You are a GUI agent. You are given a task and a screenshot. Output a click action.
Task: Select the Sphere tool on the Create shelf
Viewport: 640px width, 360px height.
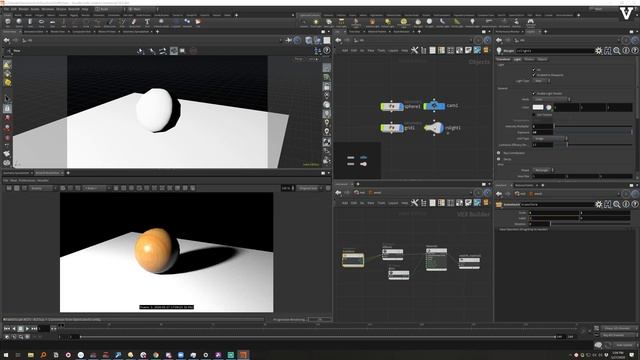[19, 22]
